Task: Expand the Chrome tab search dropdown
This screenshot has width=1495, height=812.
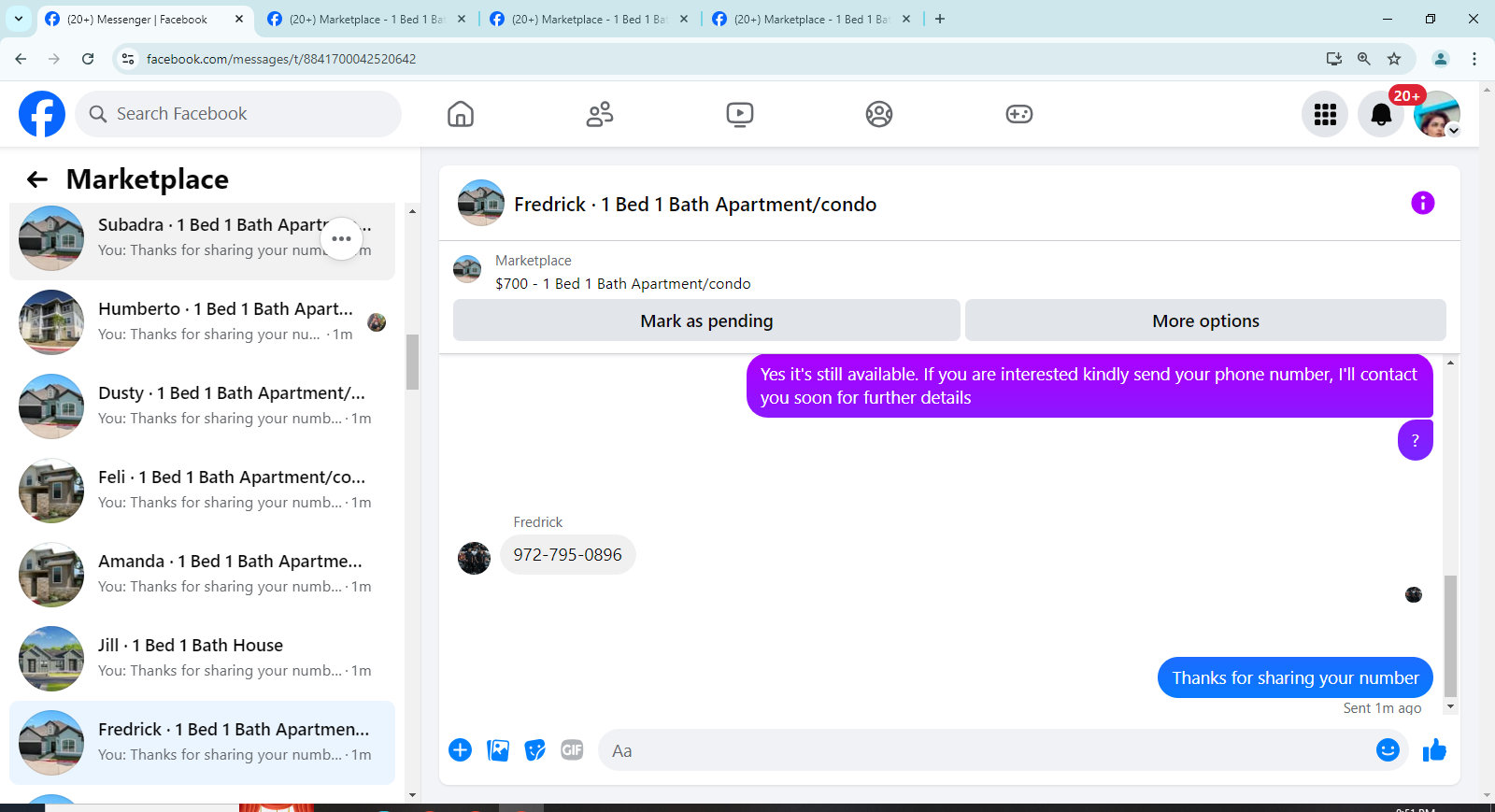Action: coord(19,19)
